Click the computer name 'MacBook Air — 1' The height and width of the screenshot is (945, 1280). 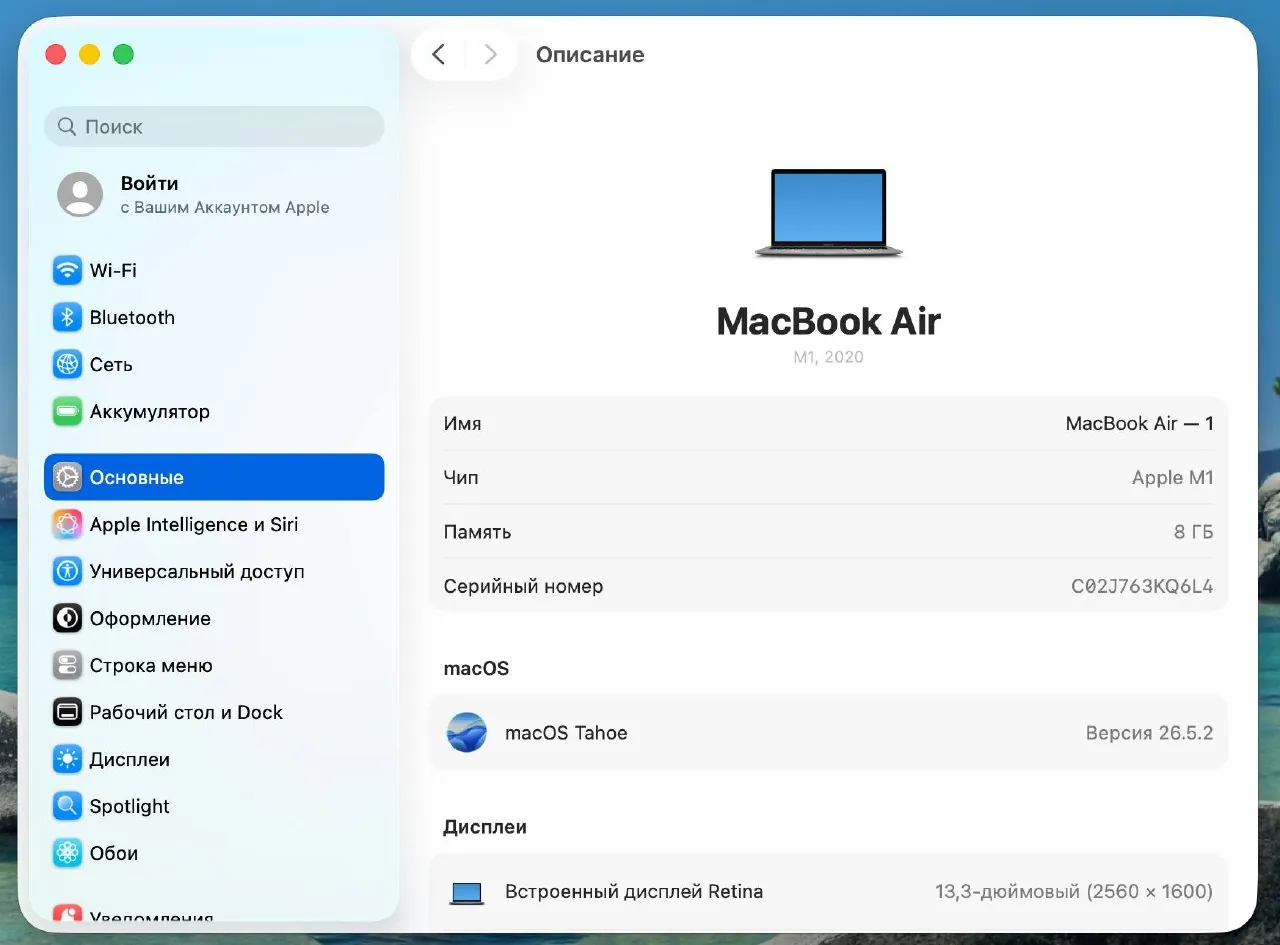coord(1139,424)
